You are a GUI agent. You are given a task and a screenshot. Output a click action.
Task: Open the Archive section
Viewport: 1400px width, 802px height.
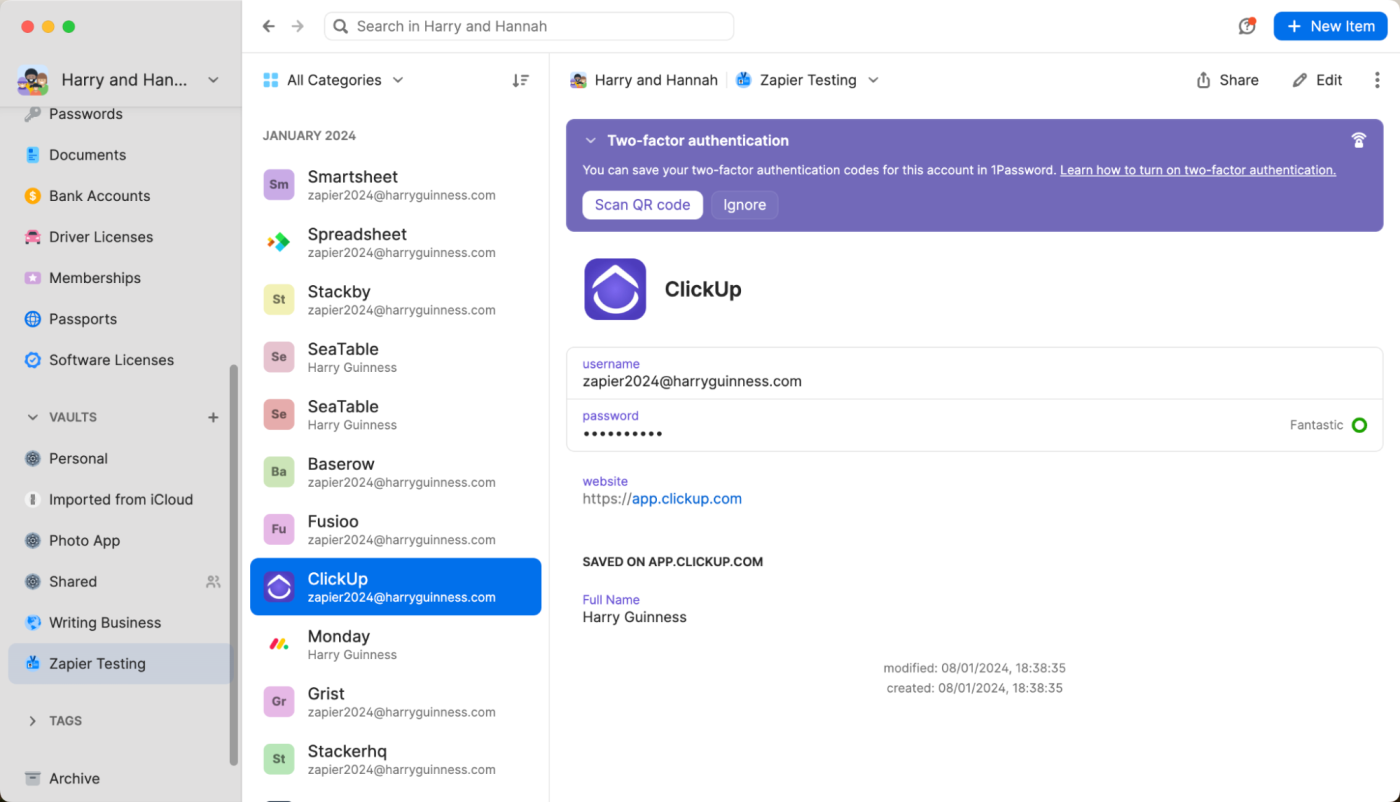tap(120, 778)
